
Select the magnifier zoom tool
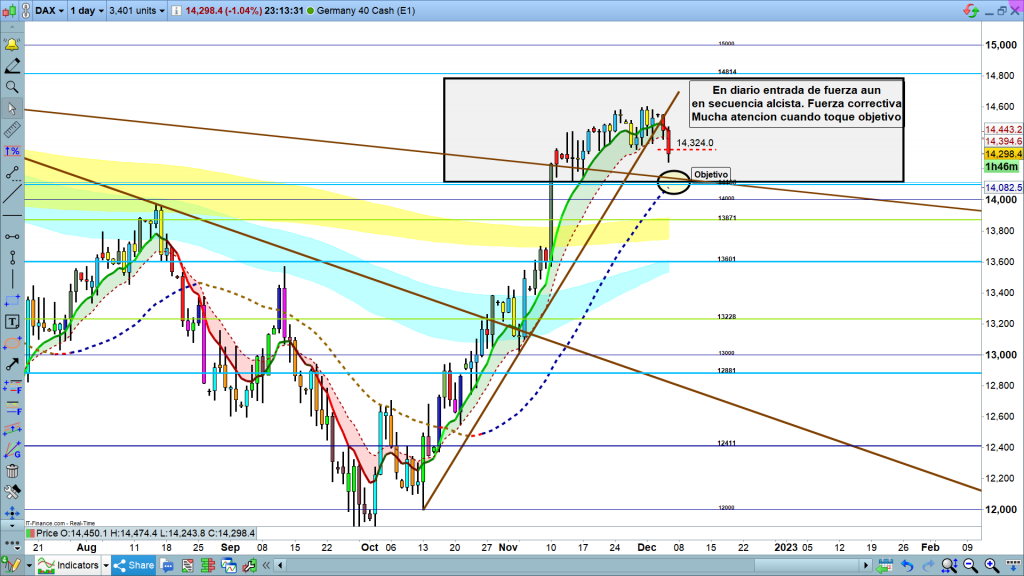13,87
